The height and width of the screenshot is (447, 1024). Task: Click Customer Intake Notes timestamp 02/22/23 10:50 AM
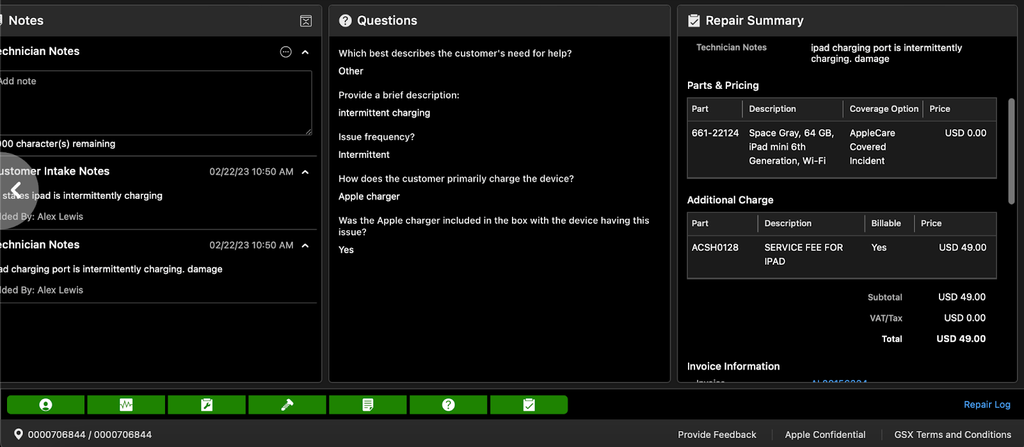point(251,172)
